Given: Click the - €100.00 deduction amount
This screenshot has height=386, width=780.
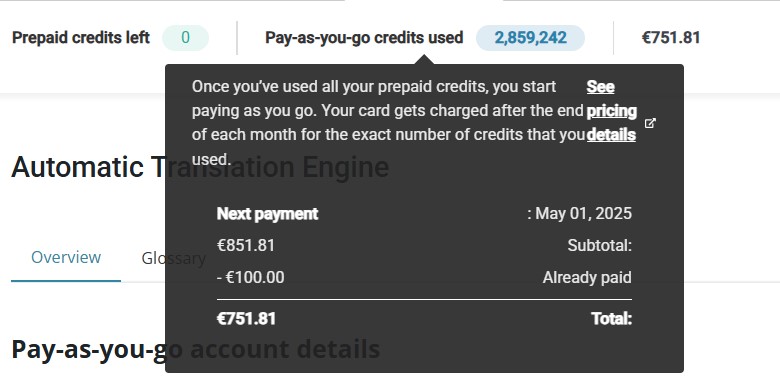Looking at the screenshot, I should [251, 278].
